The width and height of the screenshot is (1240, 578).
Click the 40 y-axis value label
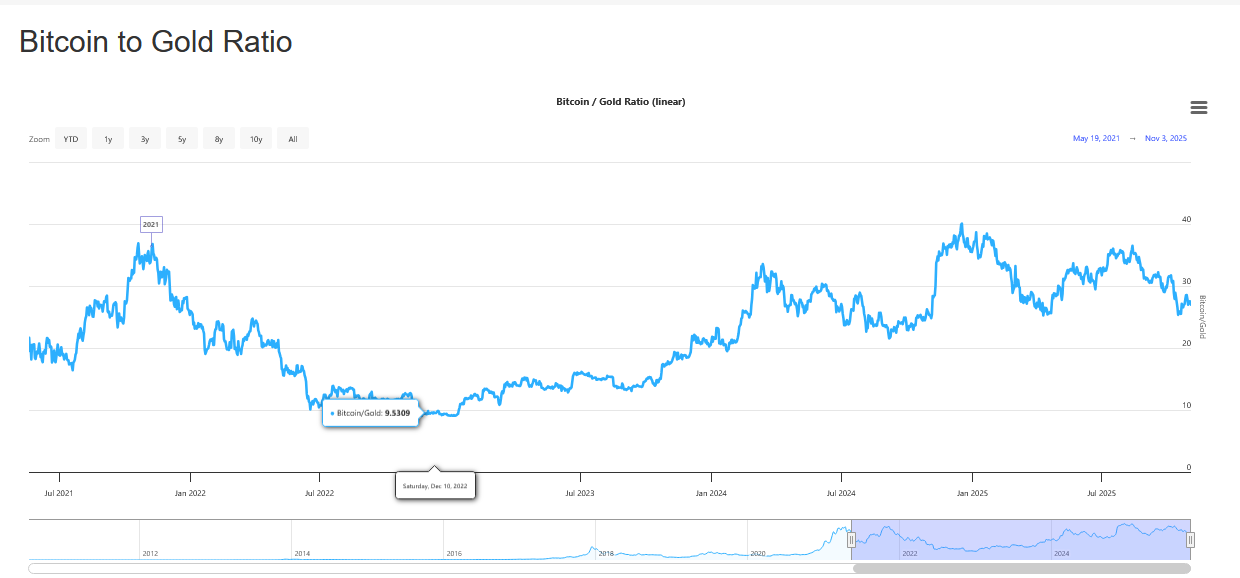(x=1186, y=219)
